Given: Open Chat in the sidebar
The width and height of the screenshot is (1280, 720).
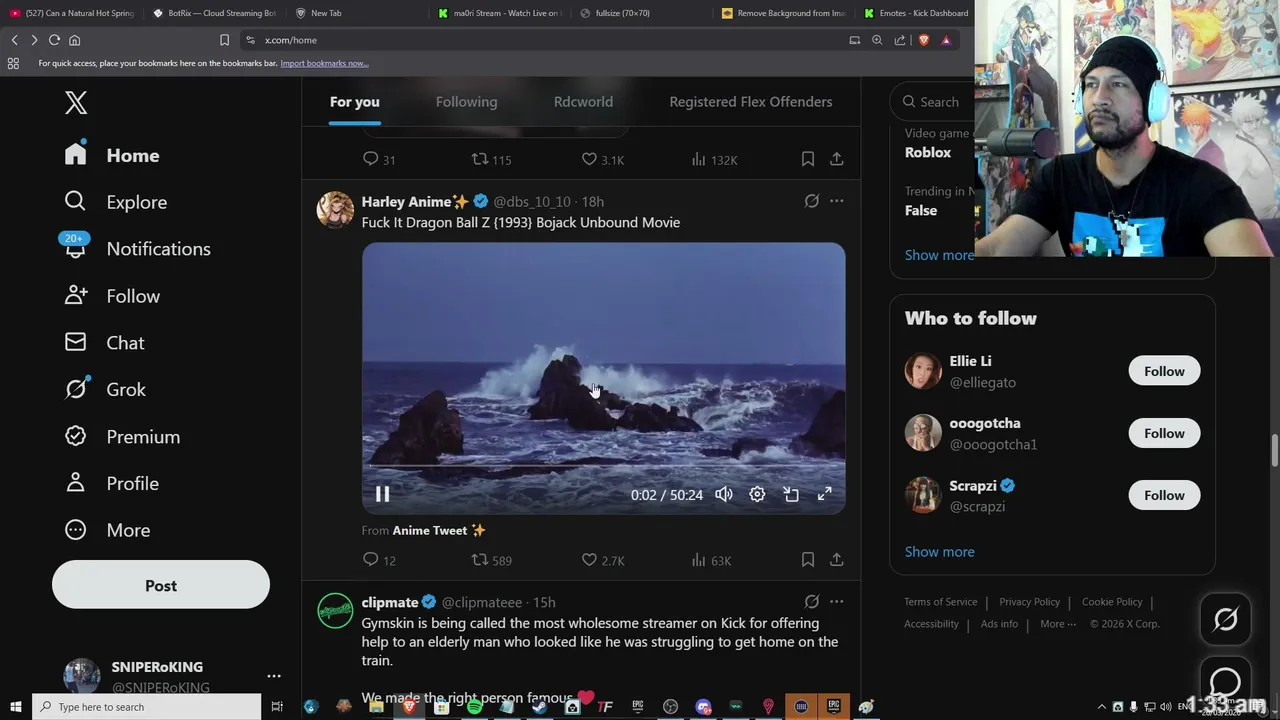Looking at the screenshot, I should pos(105,343).
